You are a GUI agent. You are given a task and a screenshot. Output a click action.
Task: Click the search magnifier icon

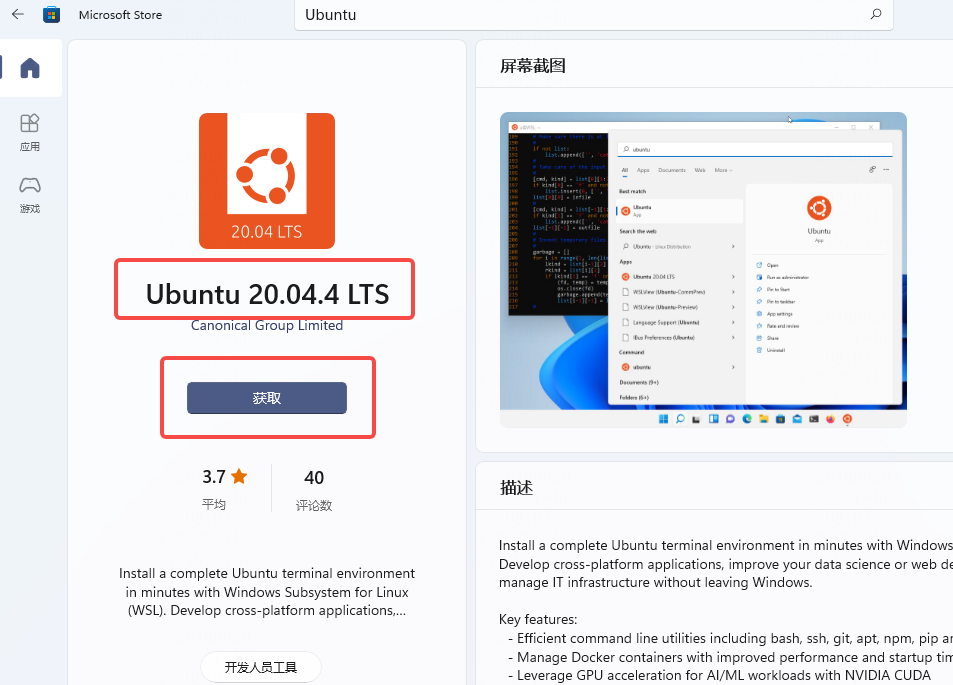(x=875, y=15)
